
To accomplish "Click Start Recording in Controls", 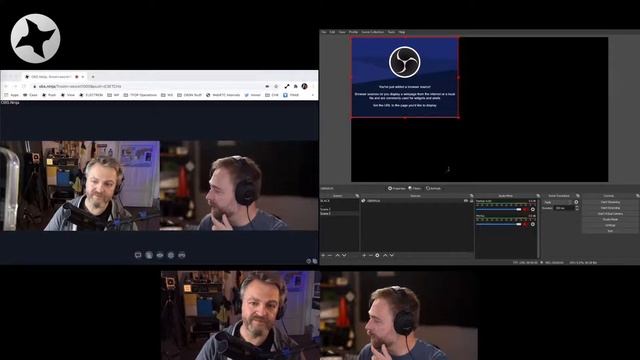I will 610,208.
